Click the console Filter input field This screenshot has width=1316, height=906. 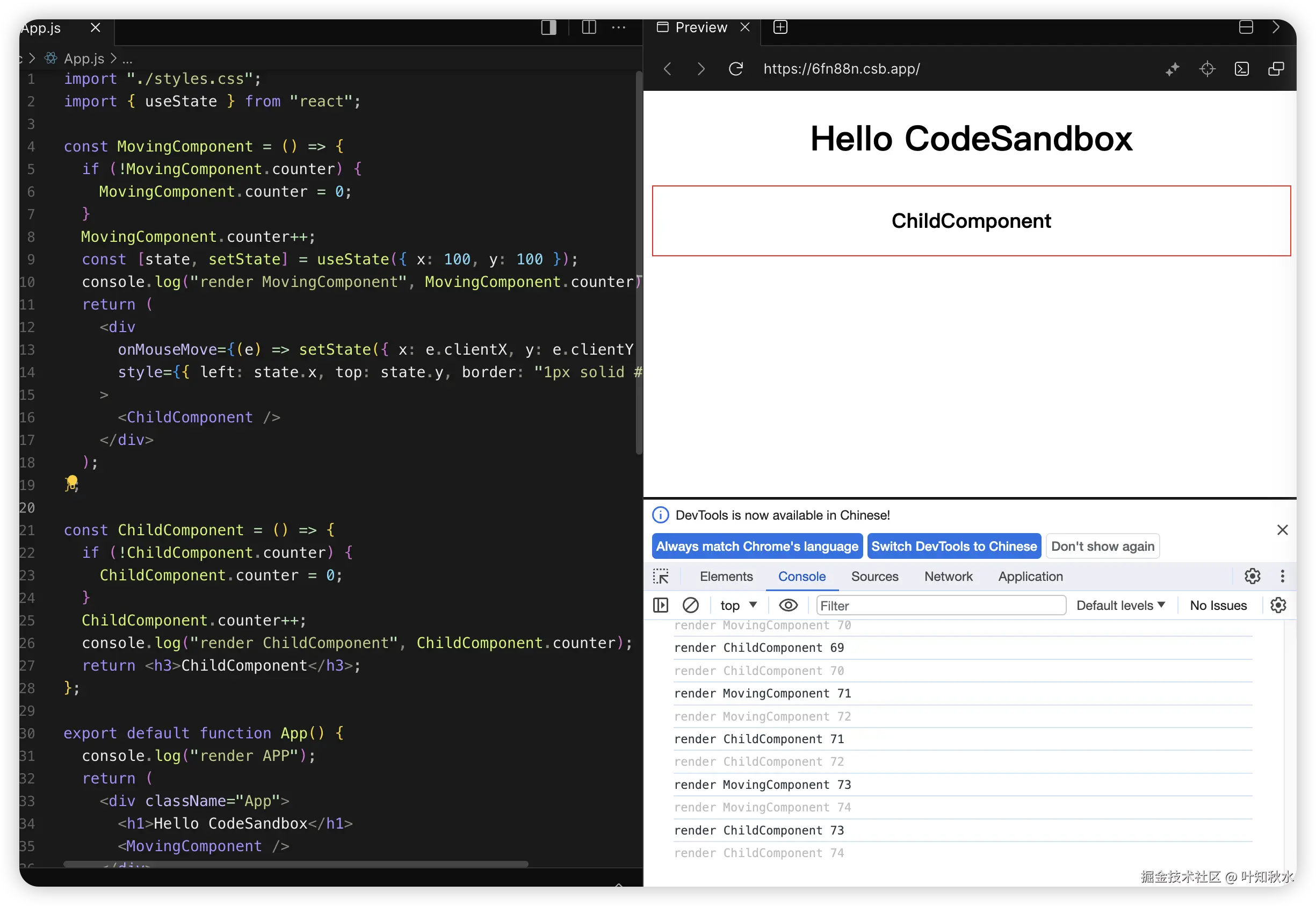click(x=941, y=605)
